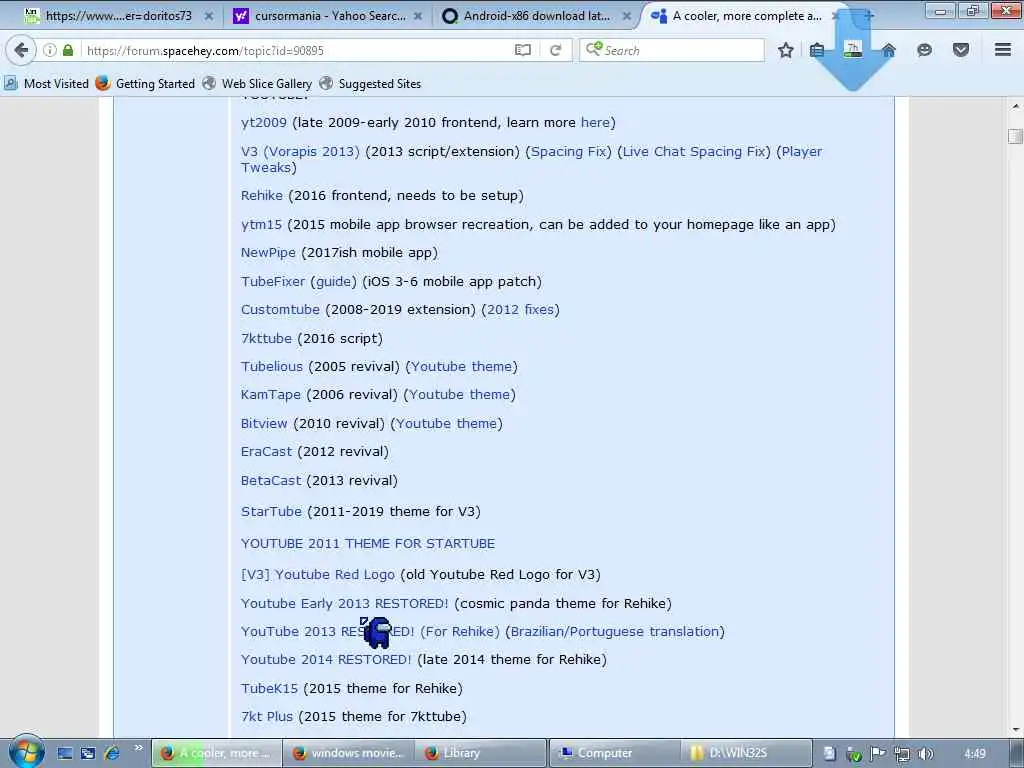Open Youtube theme link beside Tubelious
The width and height of the screenshot is (1024, 768).
(x=462, y=366)
